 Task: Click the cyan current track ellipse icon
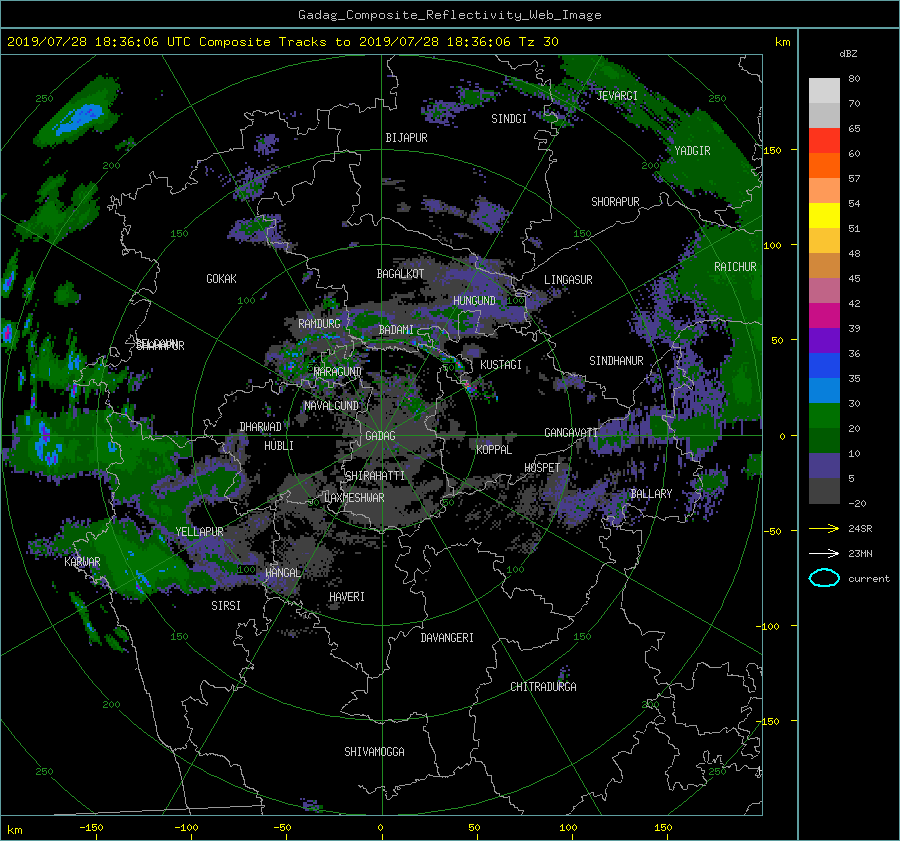point(824,578)
